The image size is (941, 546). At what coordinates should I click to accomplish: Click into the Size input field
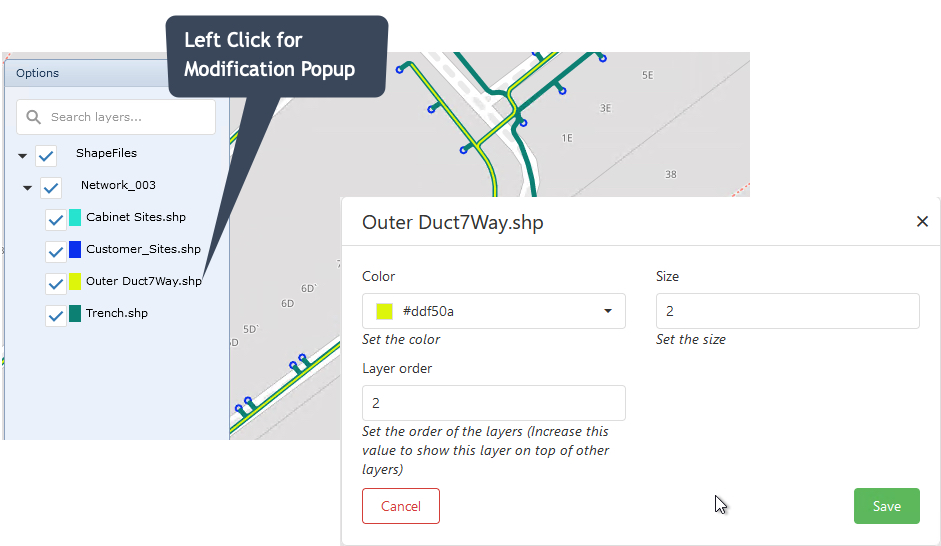[x=787, y=311]
